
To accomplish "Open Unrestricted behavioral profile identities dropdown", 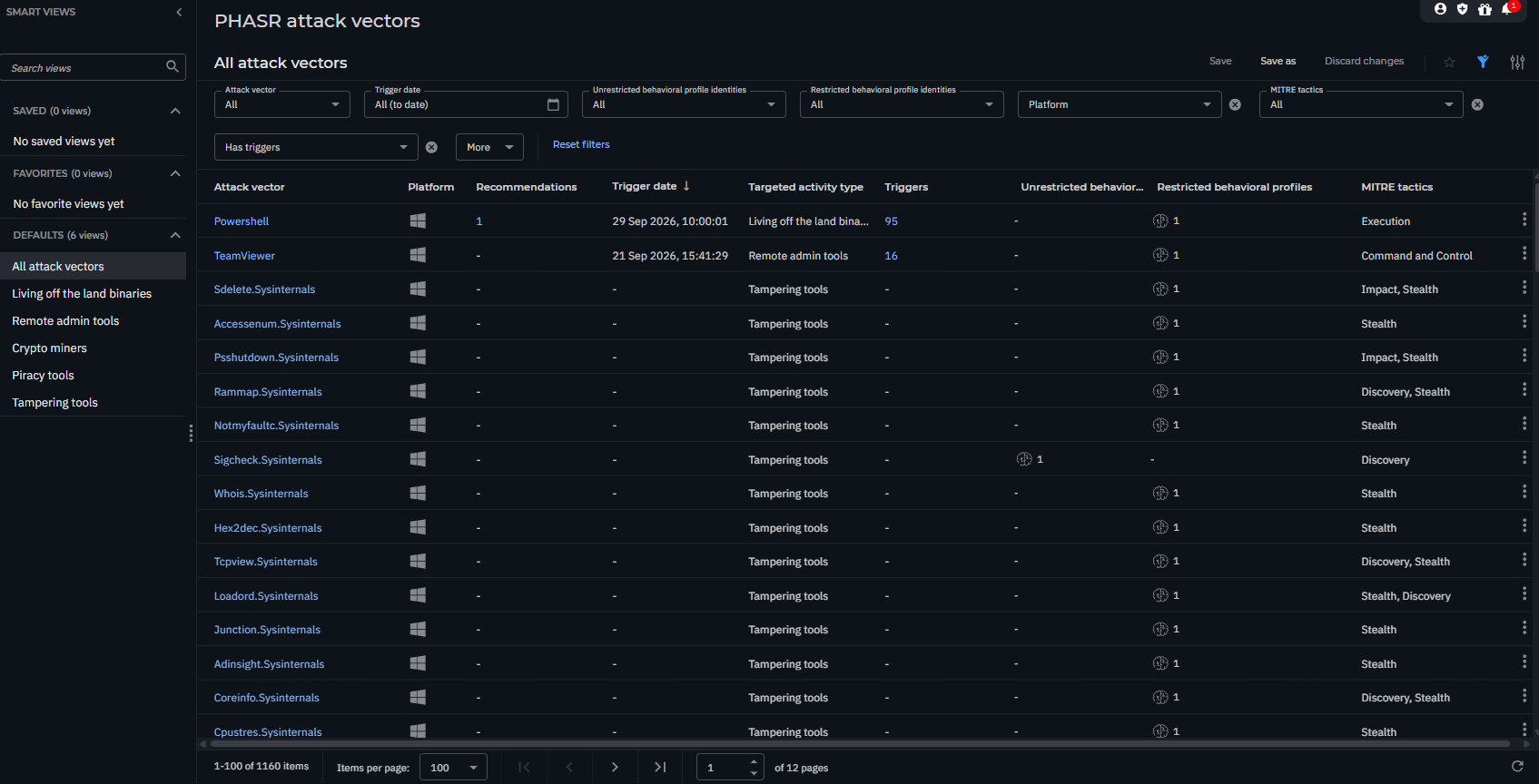I will pos(684,104).
